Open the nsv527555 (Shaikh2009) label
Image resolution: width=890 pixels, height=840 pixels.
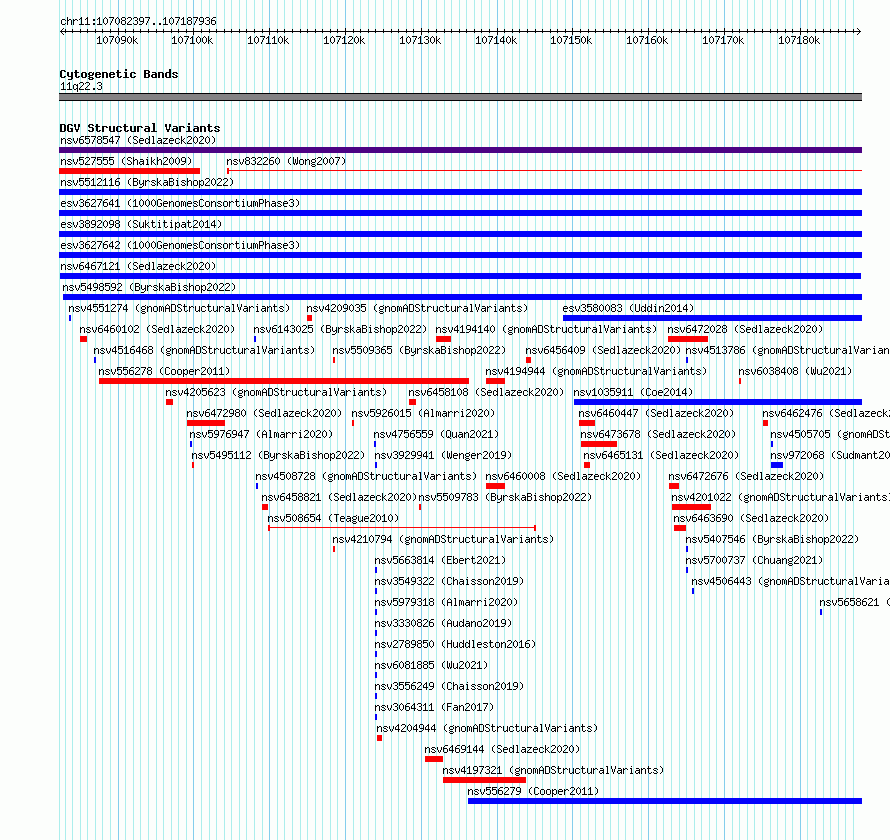[126, 161]
